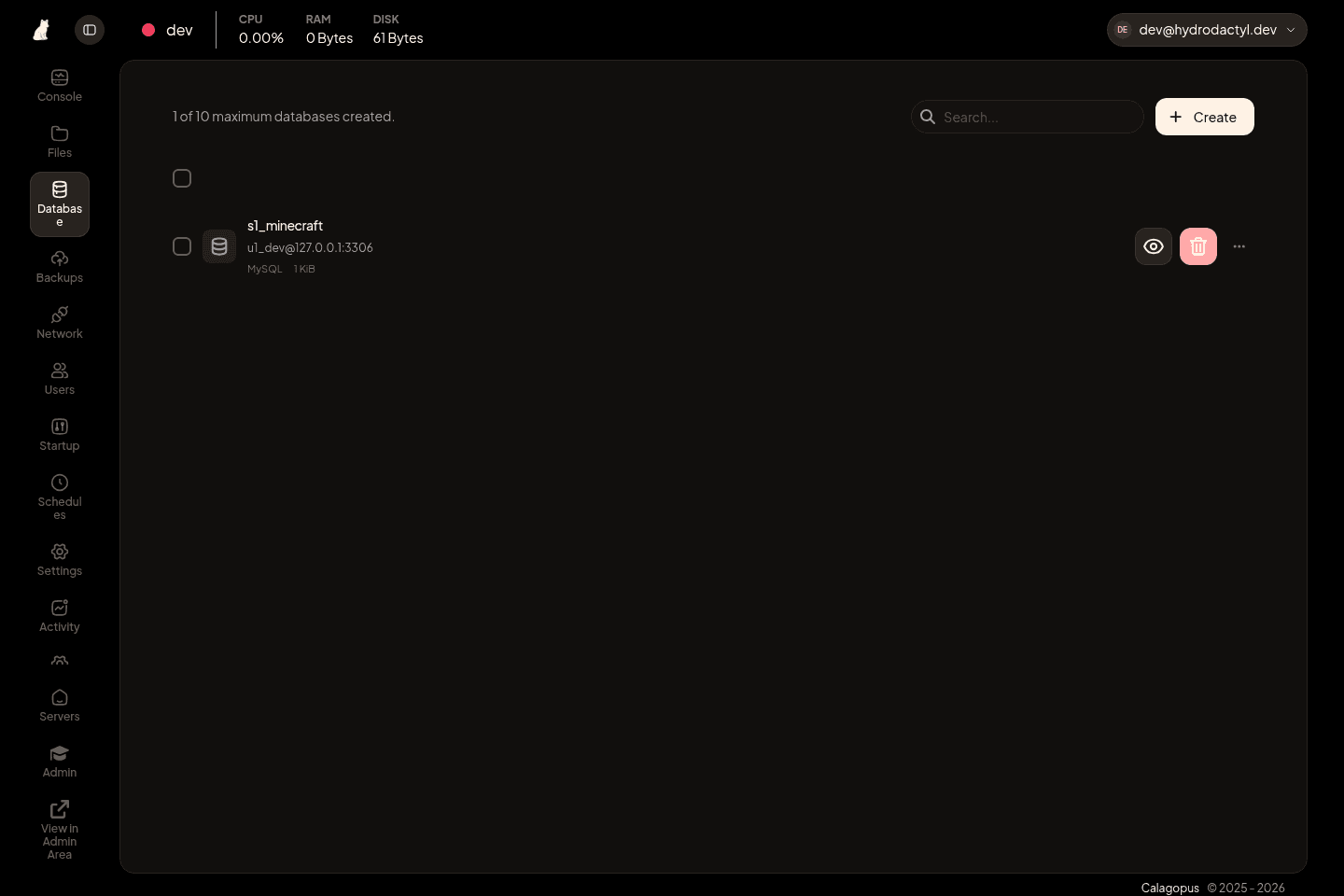Click the s1_minecraft database icon

pos(219,246)
